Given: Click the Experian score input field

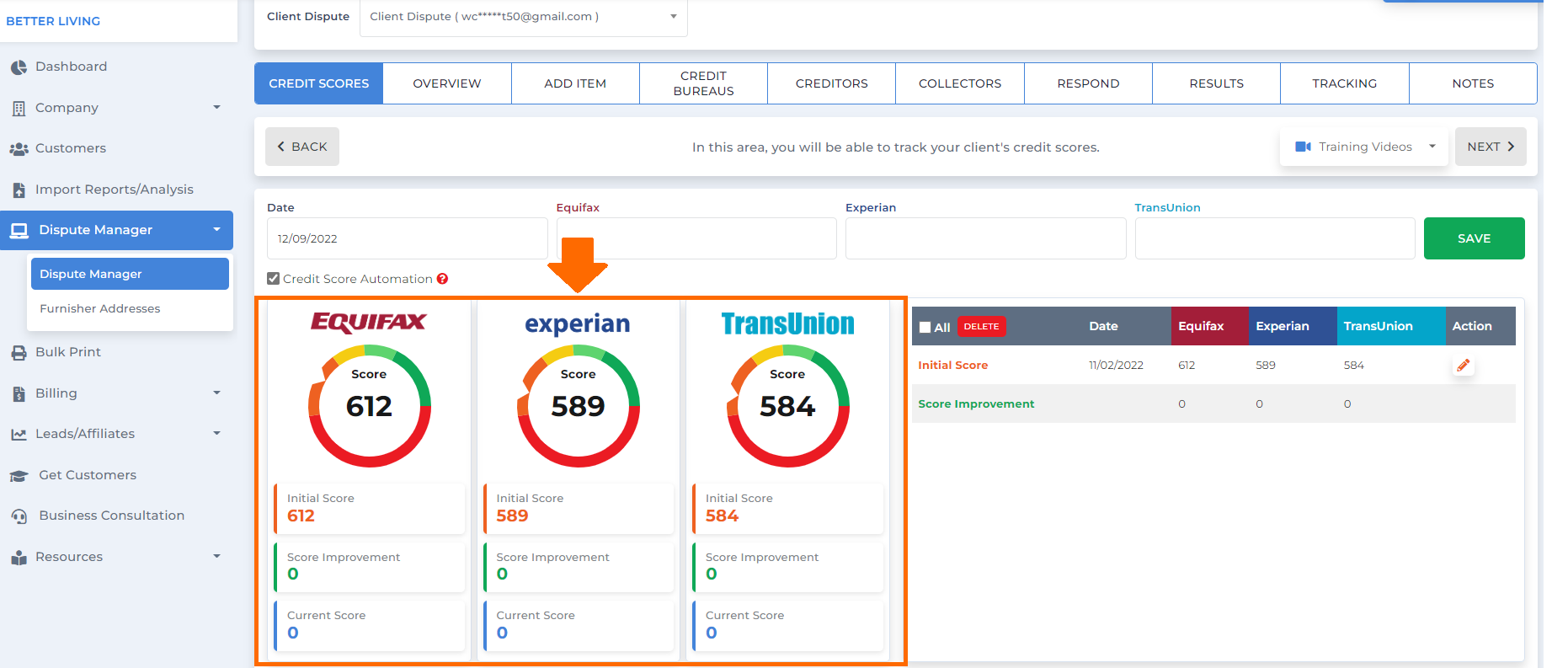Looking at the screenshot, I should coord(985,238).
